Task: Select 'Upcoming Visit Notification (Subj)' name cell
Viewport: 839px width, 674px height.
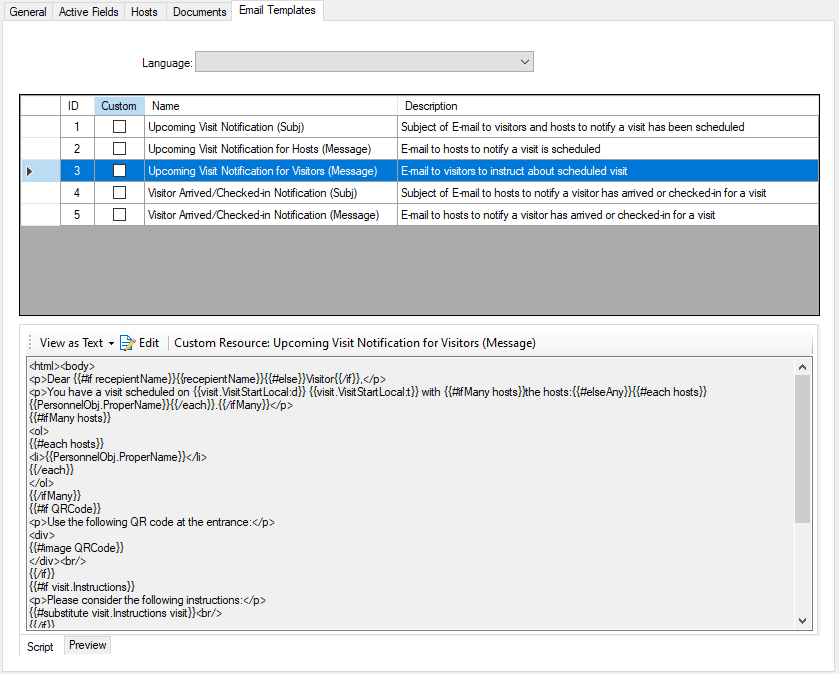Action: 271,127
